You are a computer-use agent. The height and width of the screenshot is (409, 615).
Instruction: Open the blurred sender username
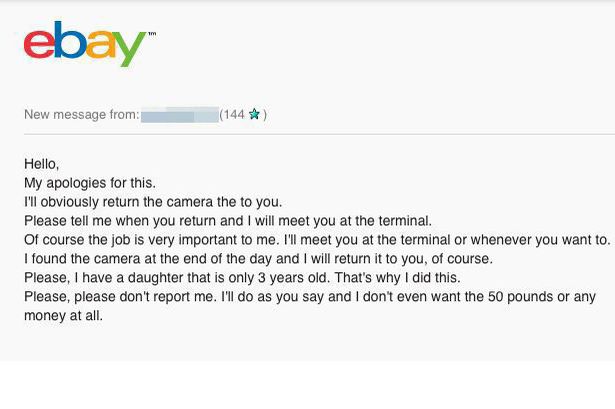point(180,115)
